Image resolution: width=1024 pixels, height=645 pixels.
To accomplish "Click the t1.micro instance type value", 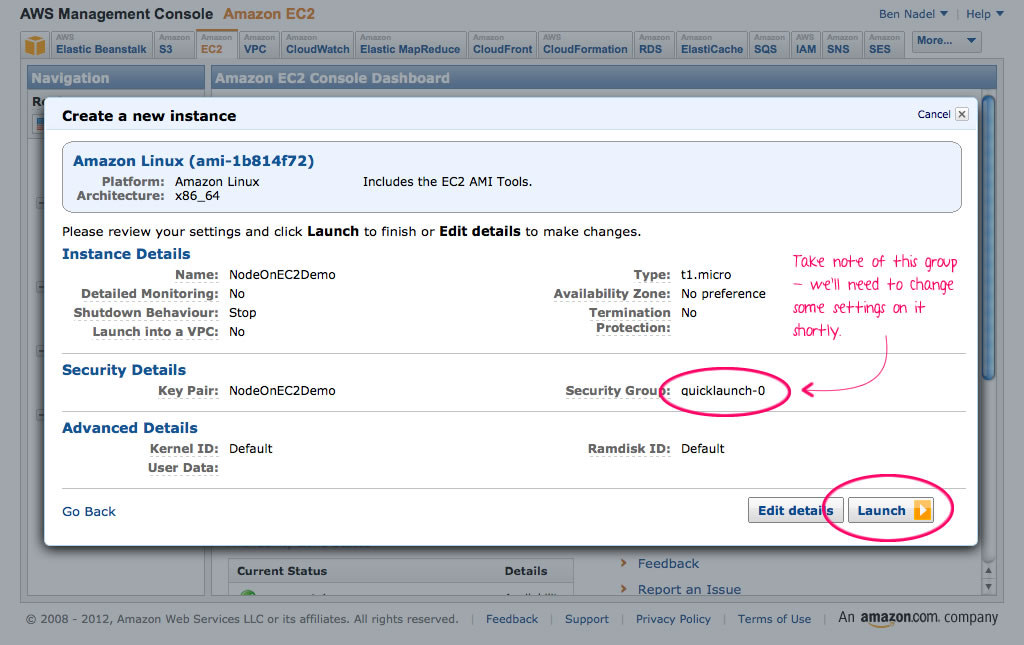I will 706,275.
